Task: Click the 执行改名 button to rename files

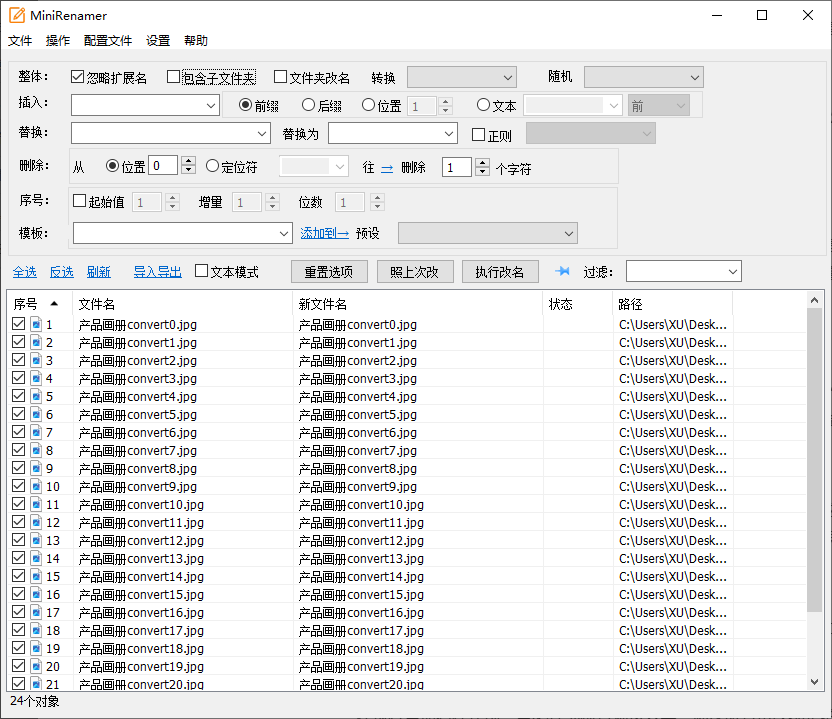Action: 500,271
